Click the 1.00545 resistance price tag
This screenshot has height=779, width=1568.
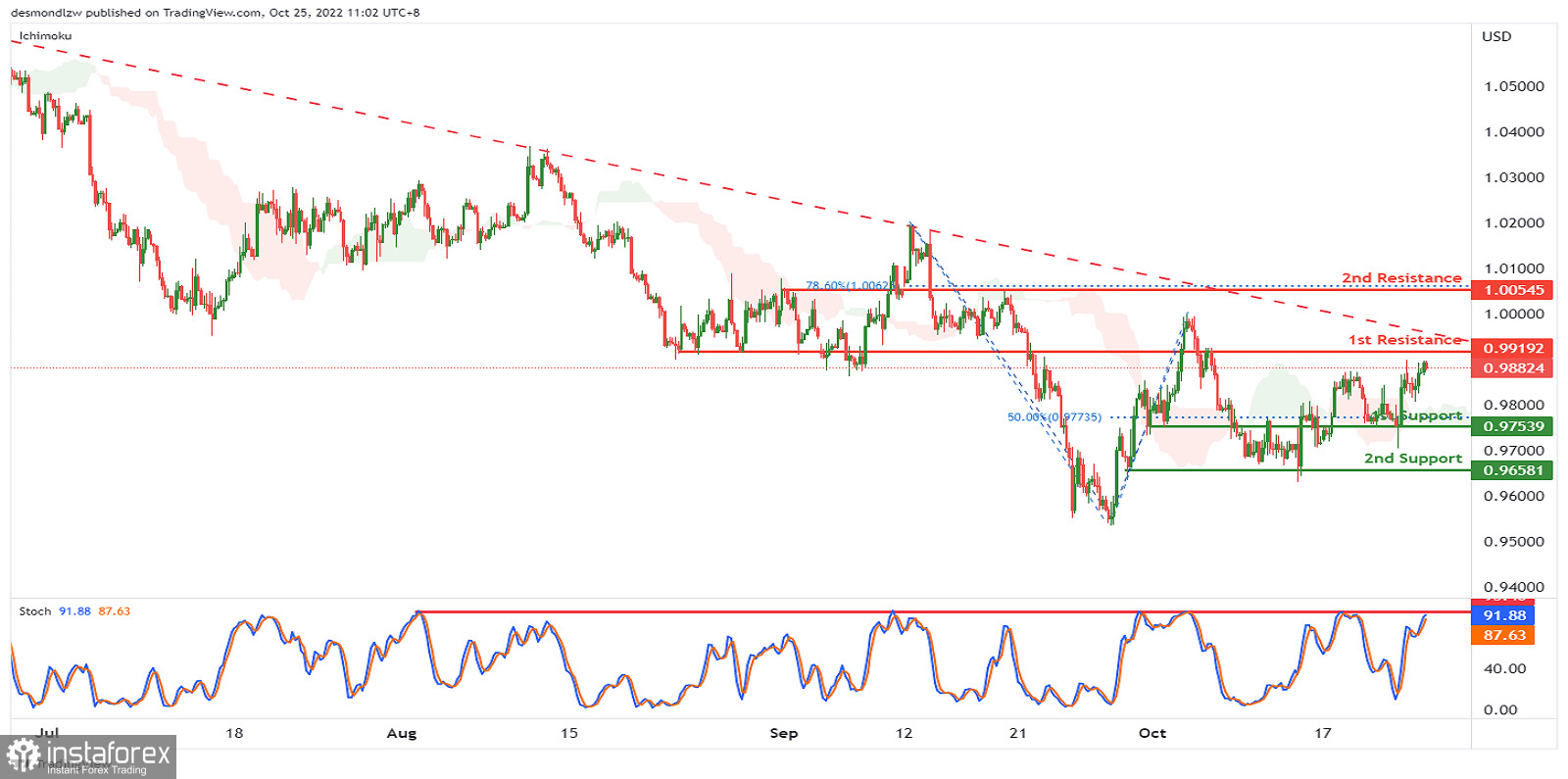click(x=1512, y=290)
